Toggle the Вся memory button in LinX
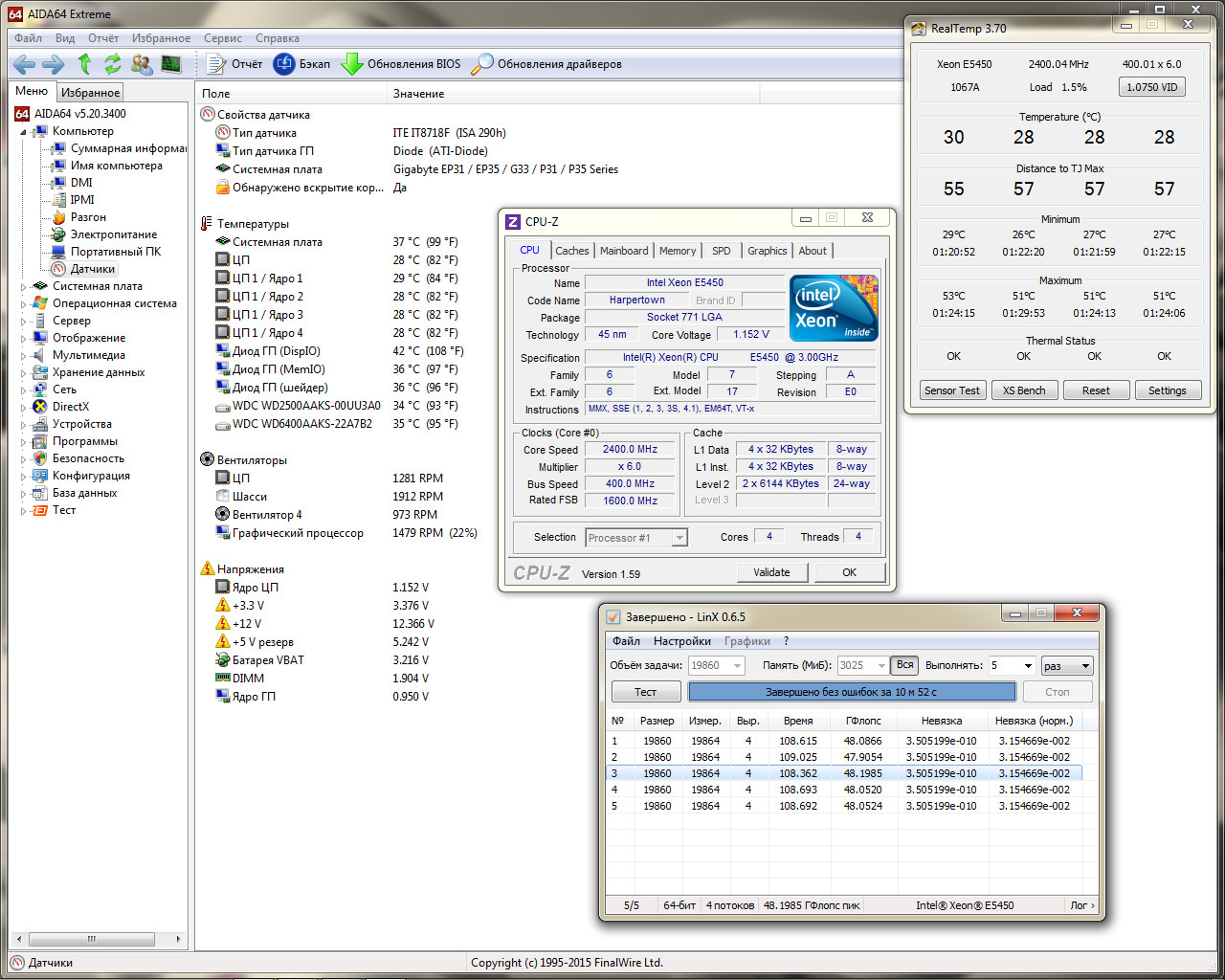The width and height of the screenshot is (1225, 980). click(x=904, y=665)
